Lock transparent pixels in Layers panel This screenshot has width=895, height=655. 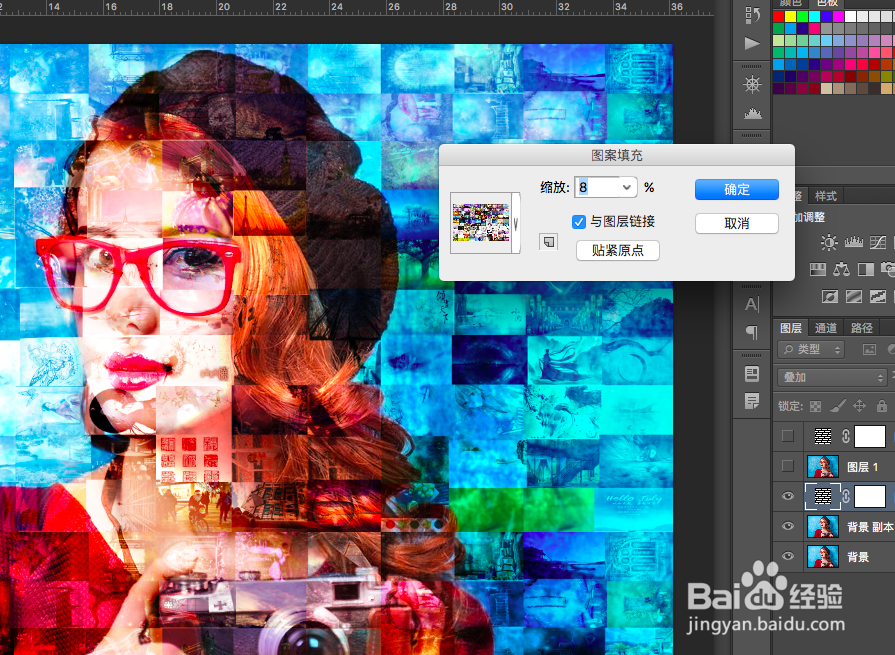point(816,406)
